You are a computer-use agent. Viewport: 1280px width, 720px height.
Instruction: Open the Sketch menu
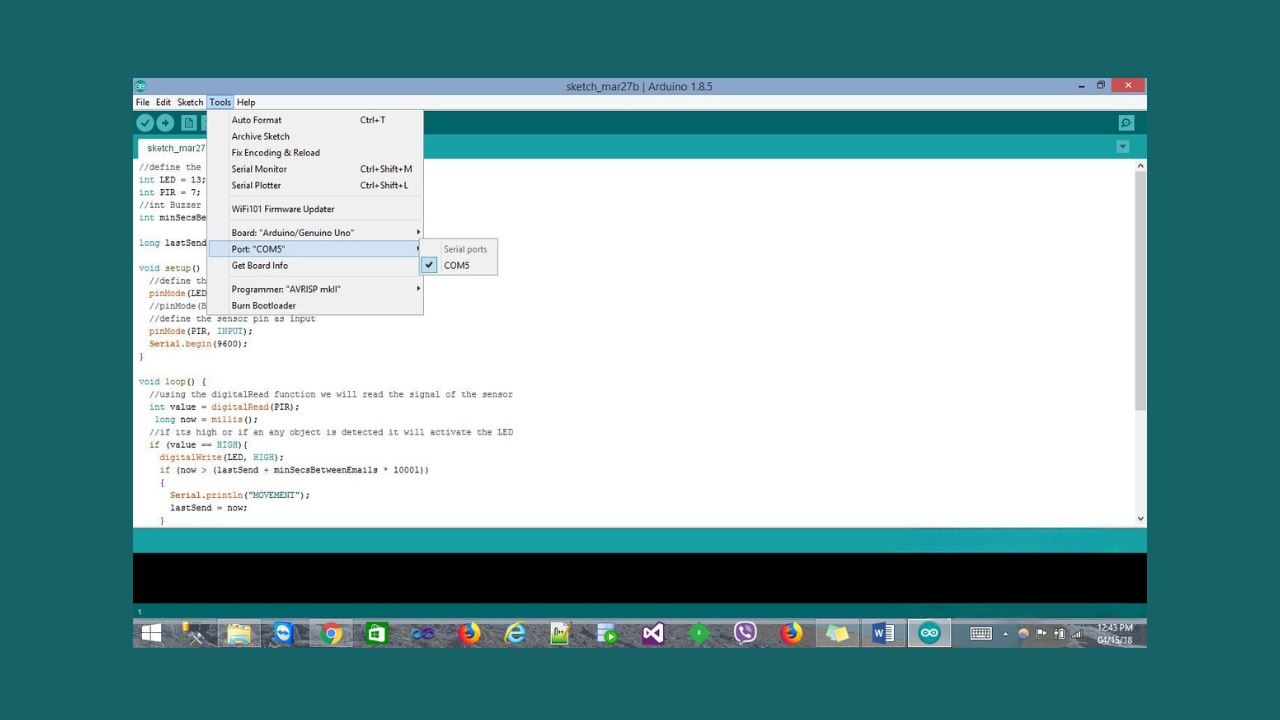[x=190, y=102]
